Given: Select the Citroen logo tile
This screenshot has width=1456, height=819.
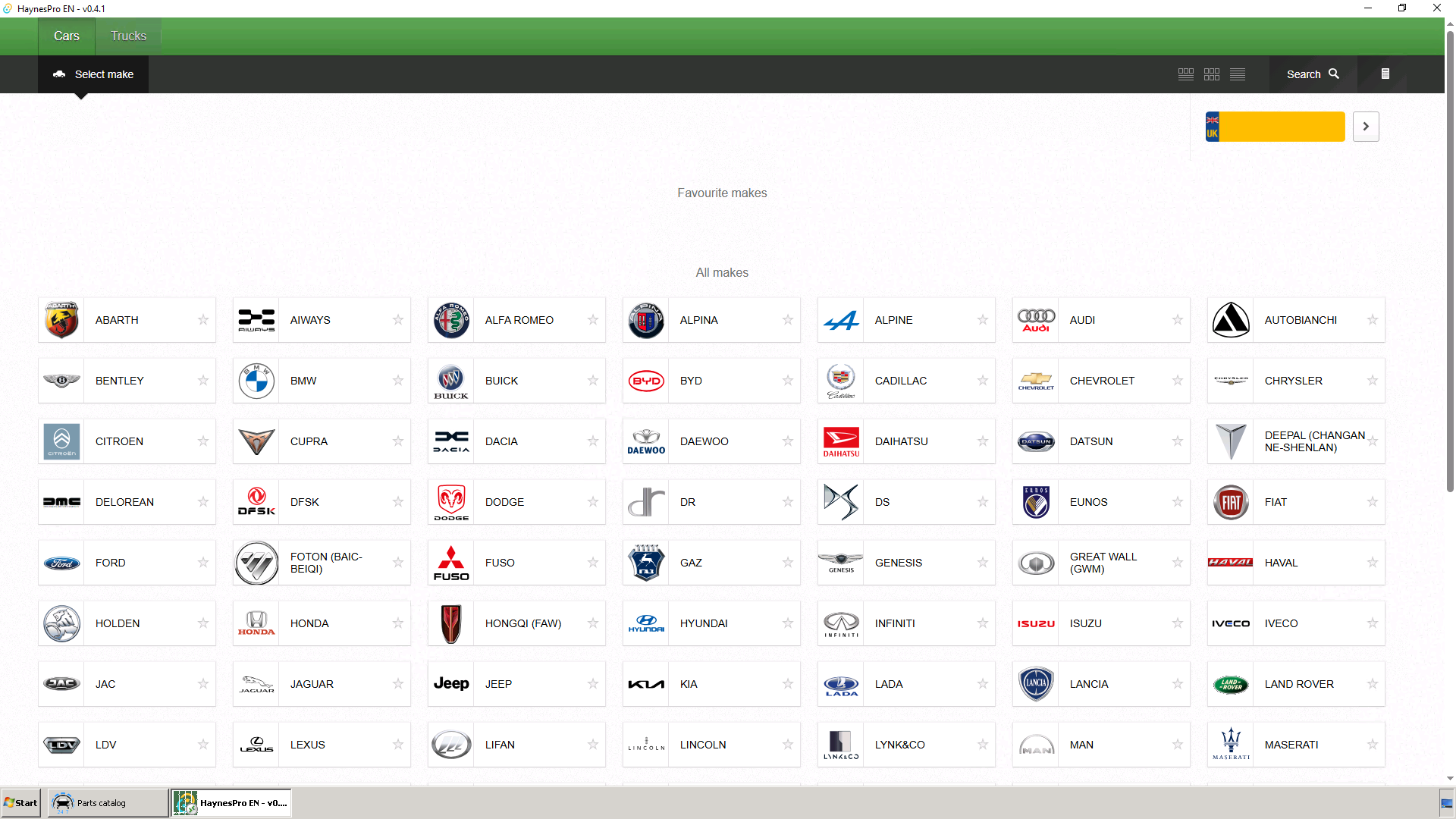Looking at the screenshot, I should [x=61, y=441].
